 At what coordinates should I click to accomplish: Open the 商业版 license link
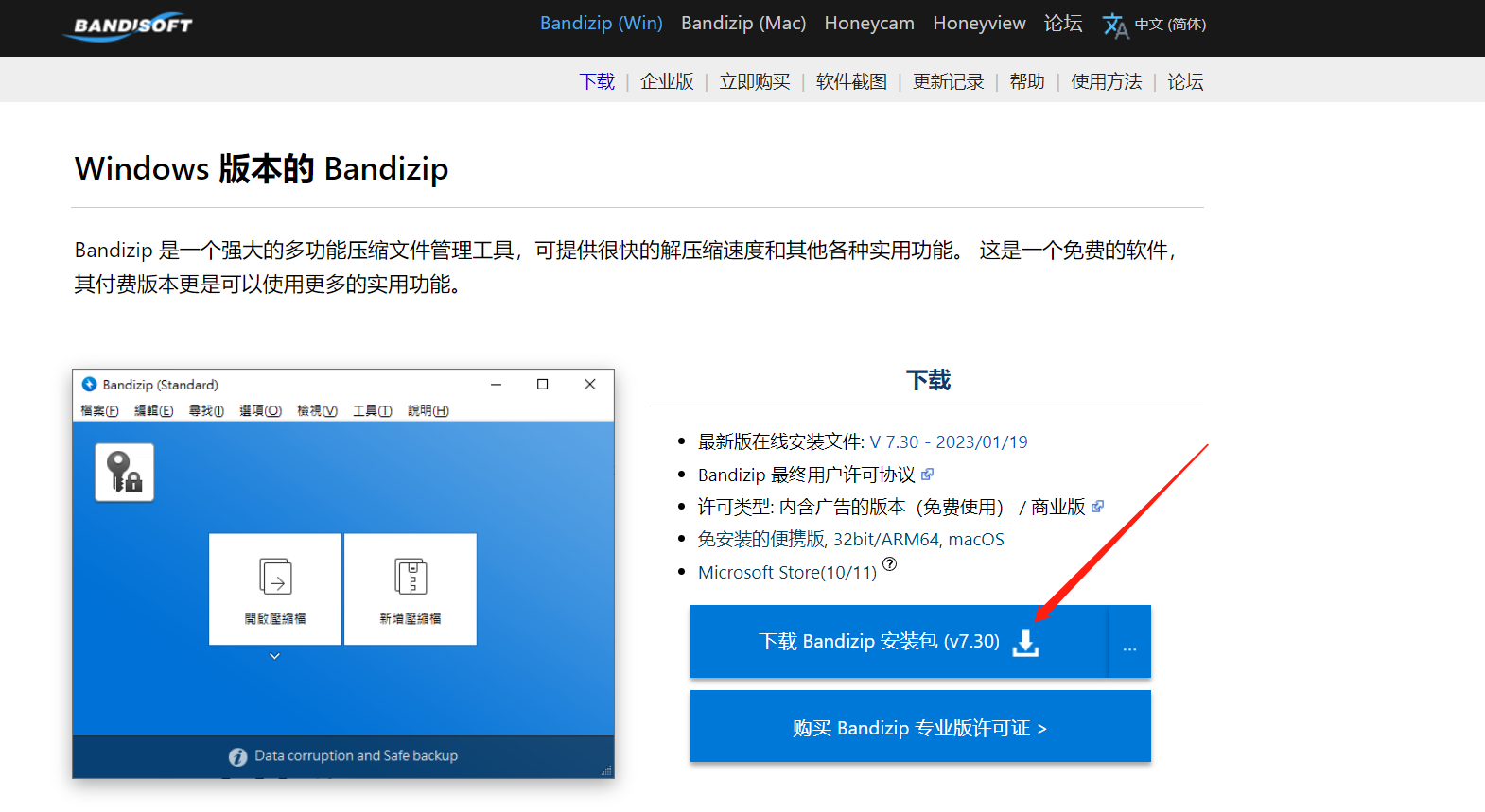[x=1058, y=507]
